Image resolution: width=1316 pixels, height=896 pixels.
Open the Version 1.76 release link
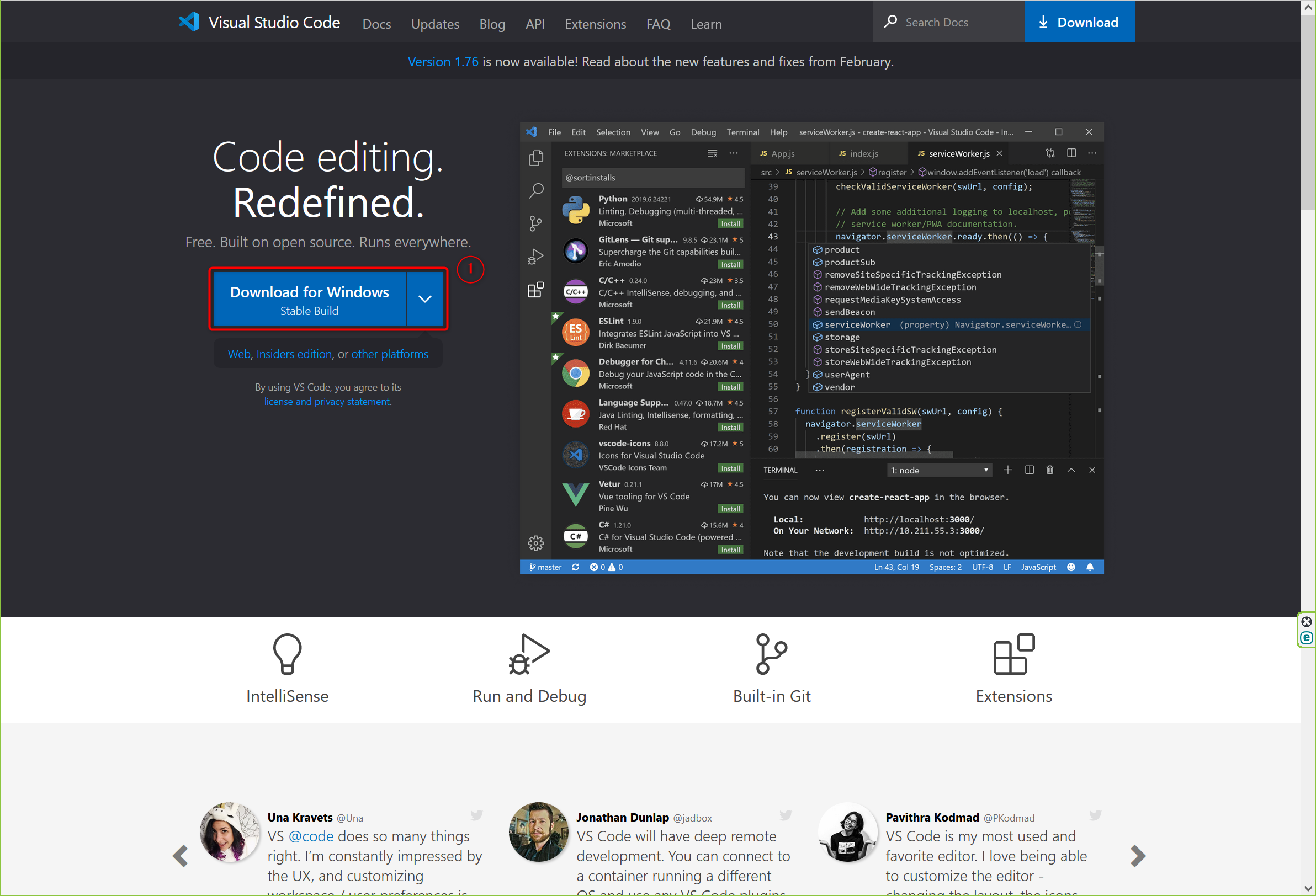443,62
